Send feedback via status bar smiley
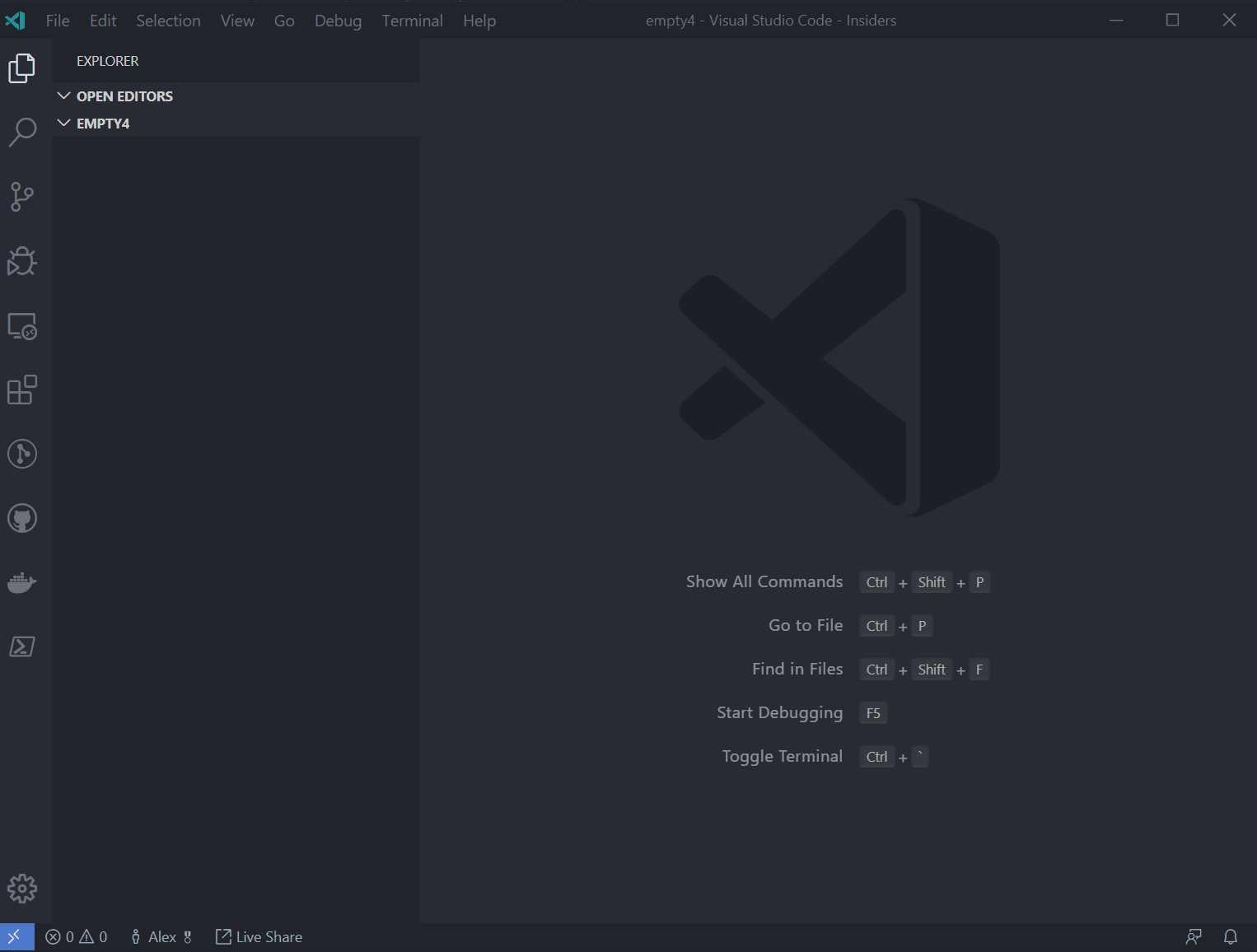This screenshot has height=952, width=1257. (1193, 936)
